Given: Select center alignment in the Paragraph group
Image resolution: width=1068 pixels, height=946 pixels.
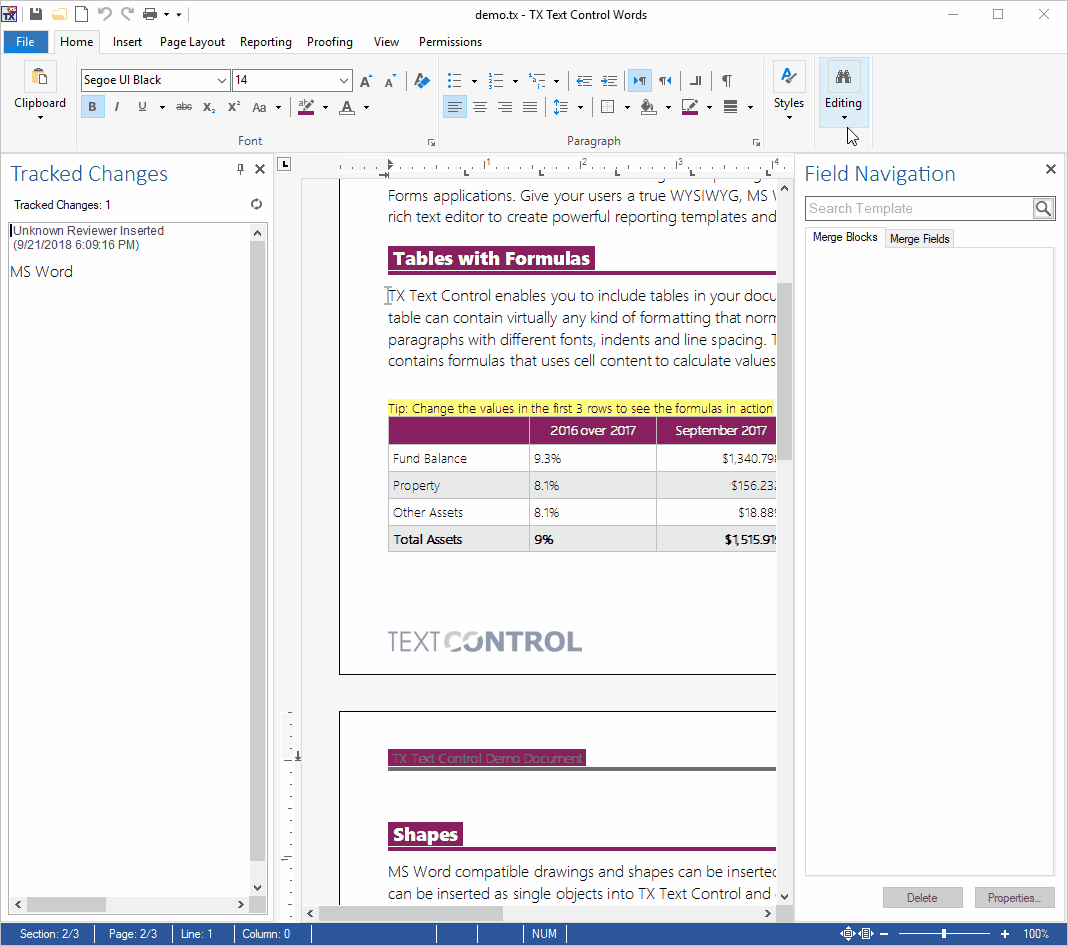Looking at the screenshot, I should coord(480,107).
